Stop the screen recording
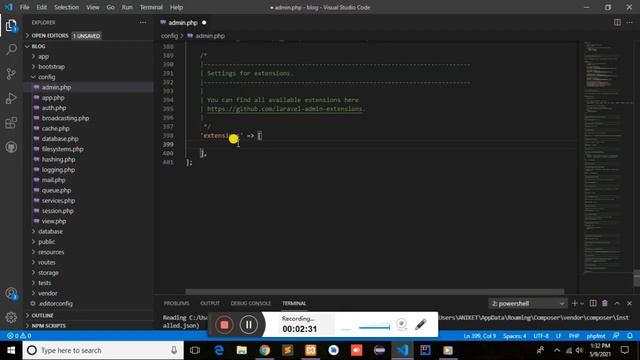This screenshot has width=640, height=360. (x=224, y=325)
